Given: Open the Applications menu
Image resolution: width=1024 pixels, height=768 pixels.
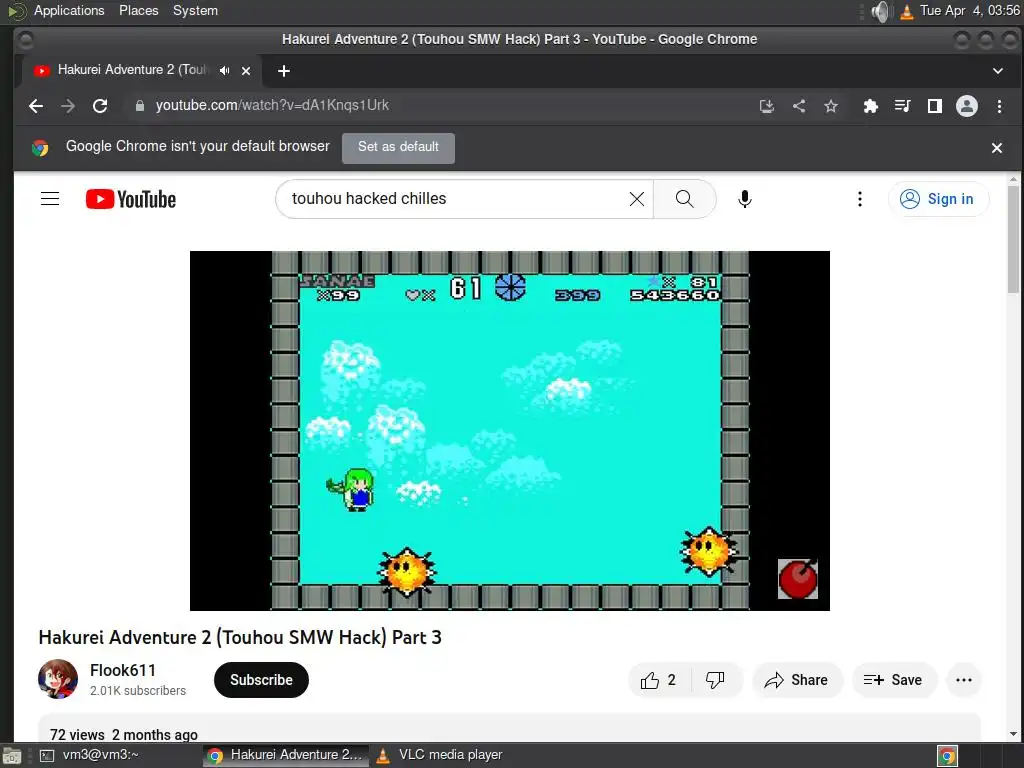Looking at the screenshot, I should (69, 10).
